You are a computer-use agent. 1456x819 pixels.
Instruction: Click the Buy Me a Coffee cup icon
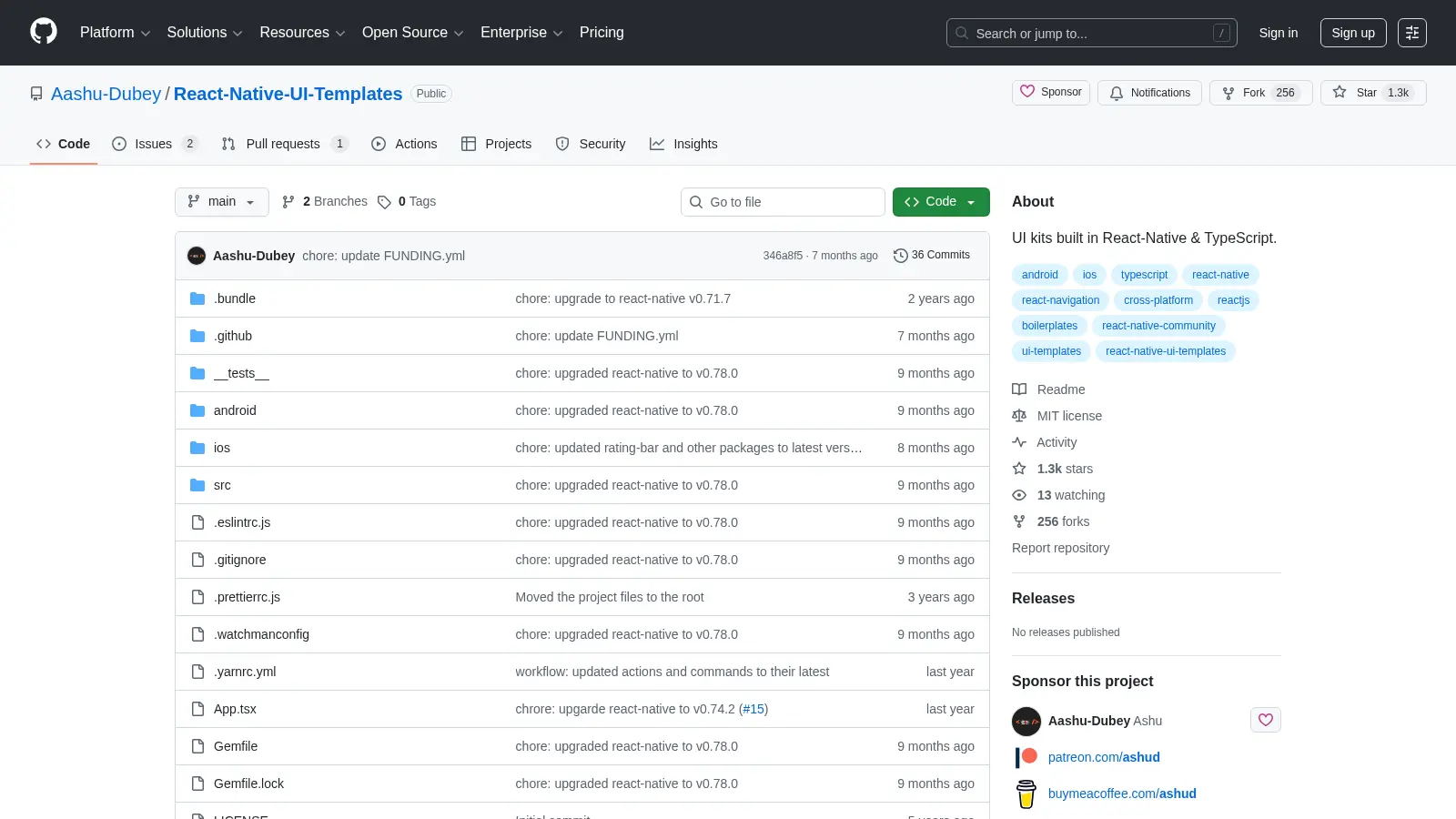pos(1026,794)
